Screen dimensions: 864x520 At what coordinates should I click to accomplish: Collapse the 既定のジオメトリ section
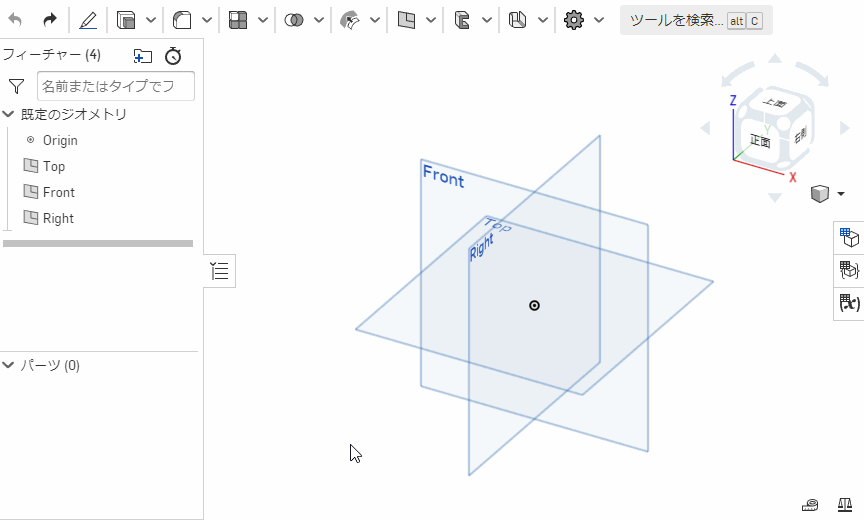click(9, 114)
